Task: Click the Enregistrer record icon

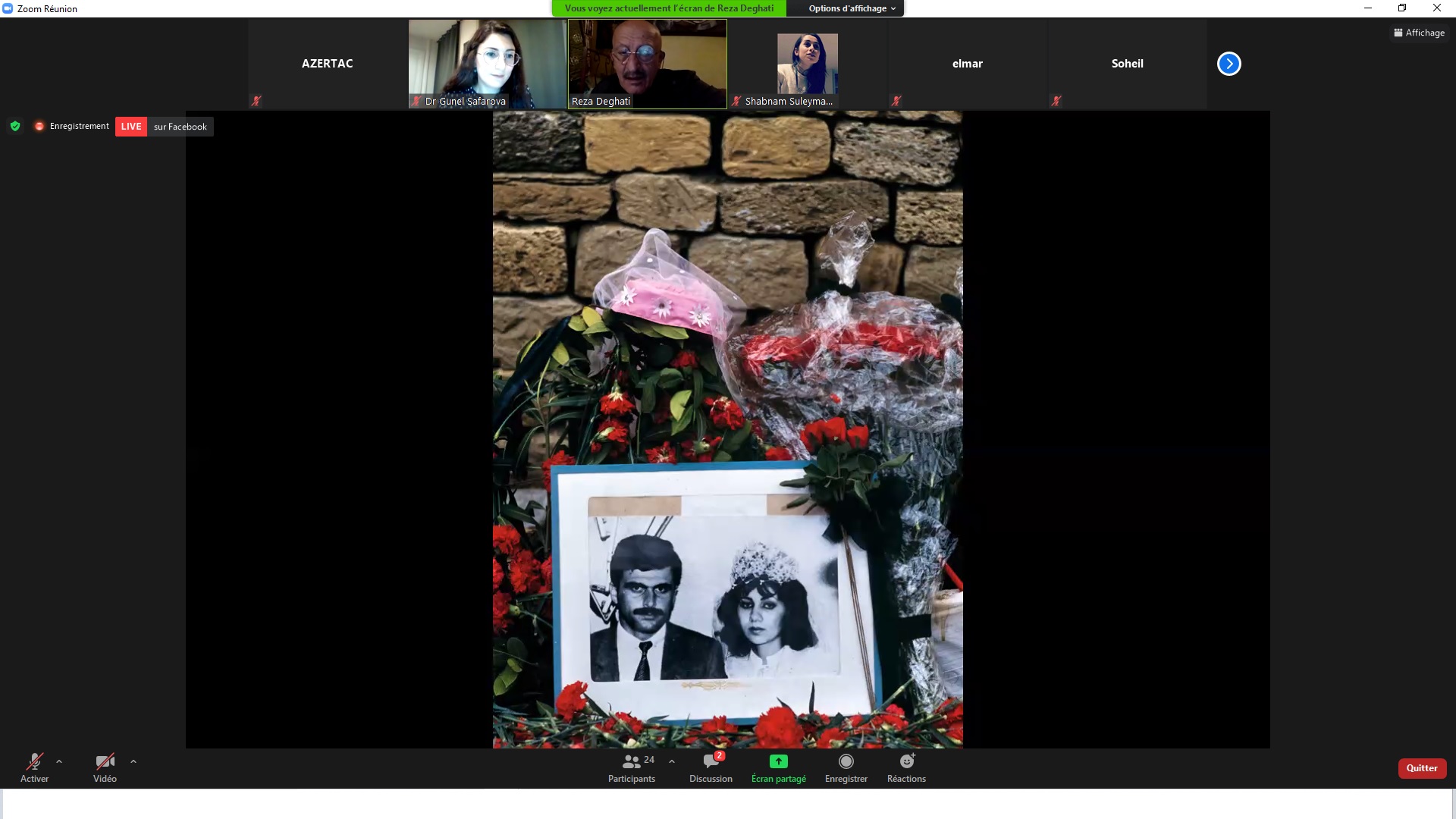Action: 846,761
